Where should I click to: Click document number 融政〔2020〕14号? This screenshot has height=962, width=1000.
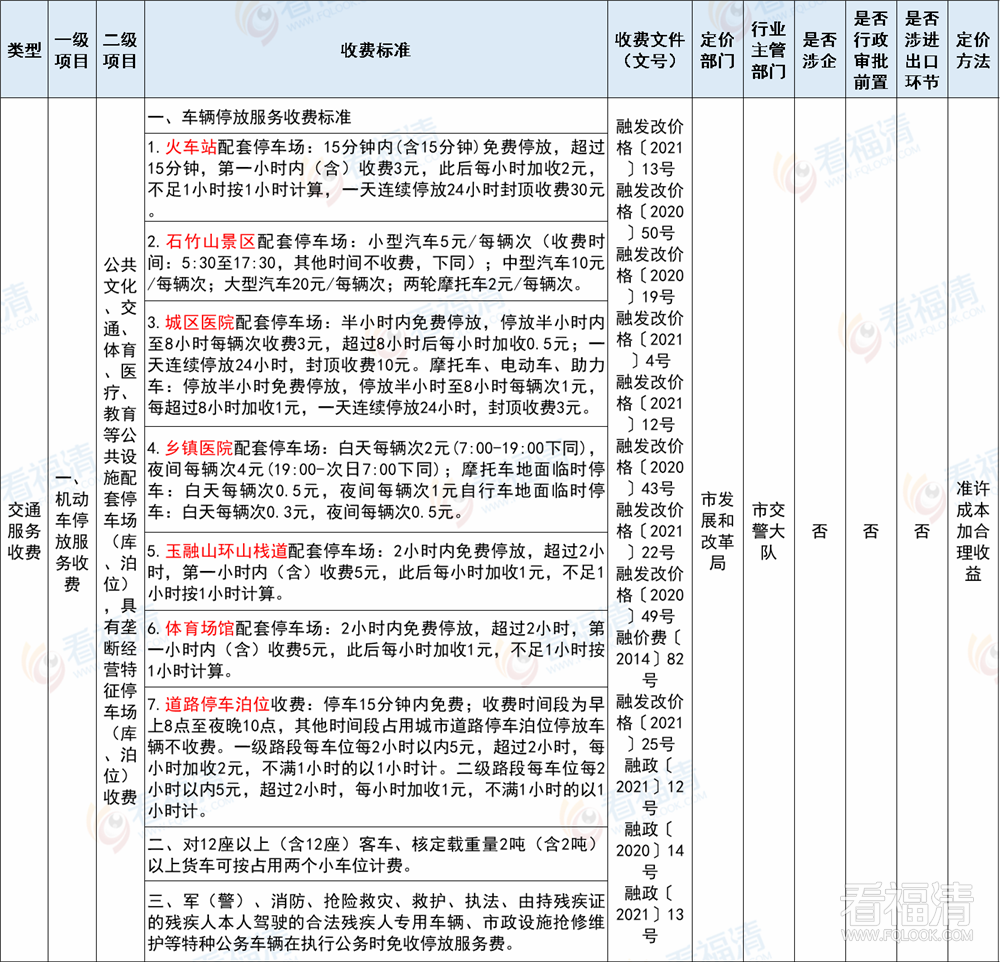650,850
